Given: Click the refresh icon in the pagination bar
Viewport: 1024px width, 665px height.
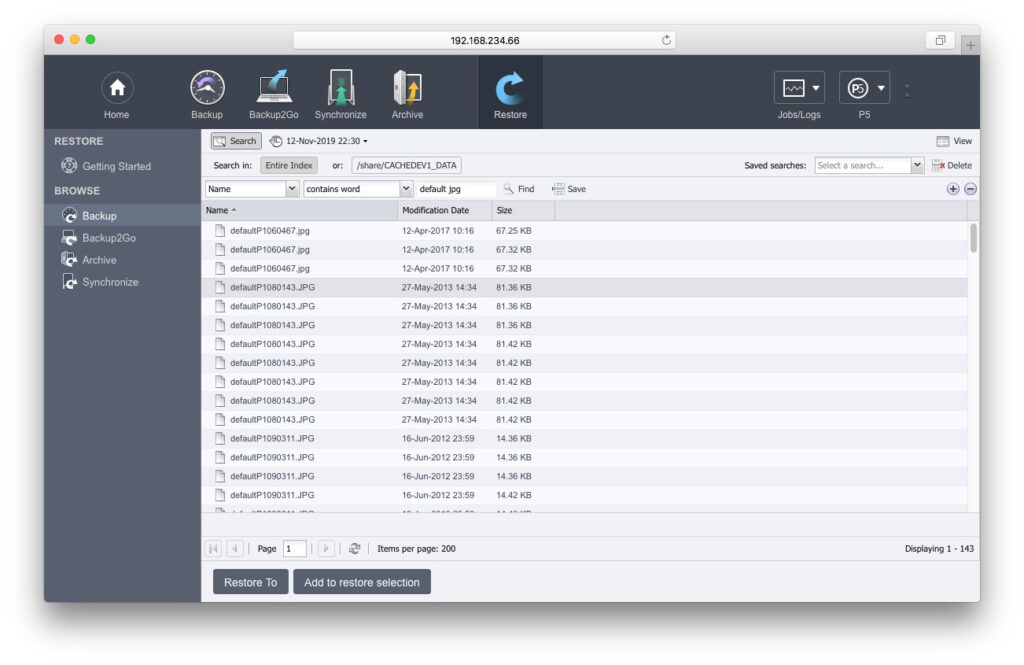Looking at the screenshot, I should click(x=355, y=549).
